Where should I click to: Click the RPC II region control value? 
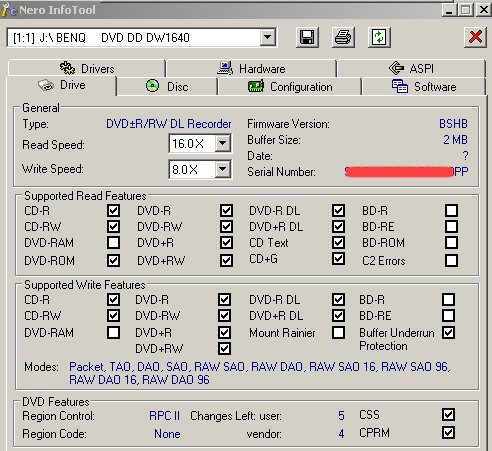tap(164, 416)
